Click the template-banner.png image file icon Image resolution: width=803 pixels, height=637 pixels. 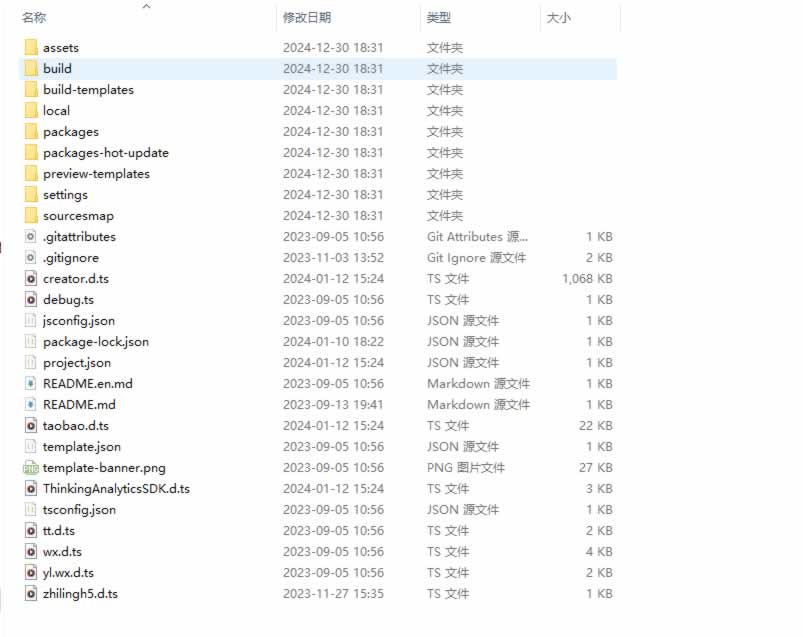(x=30, y=467)
